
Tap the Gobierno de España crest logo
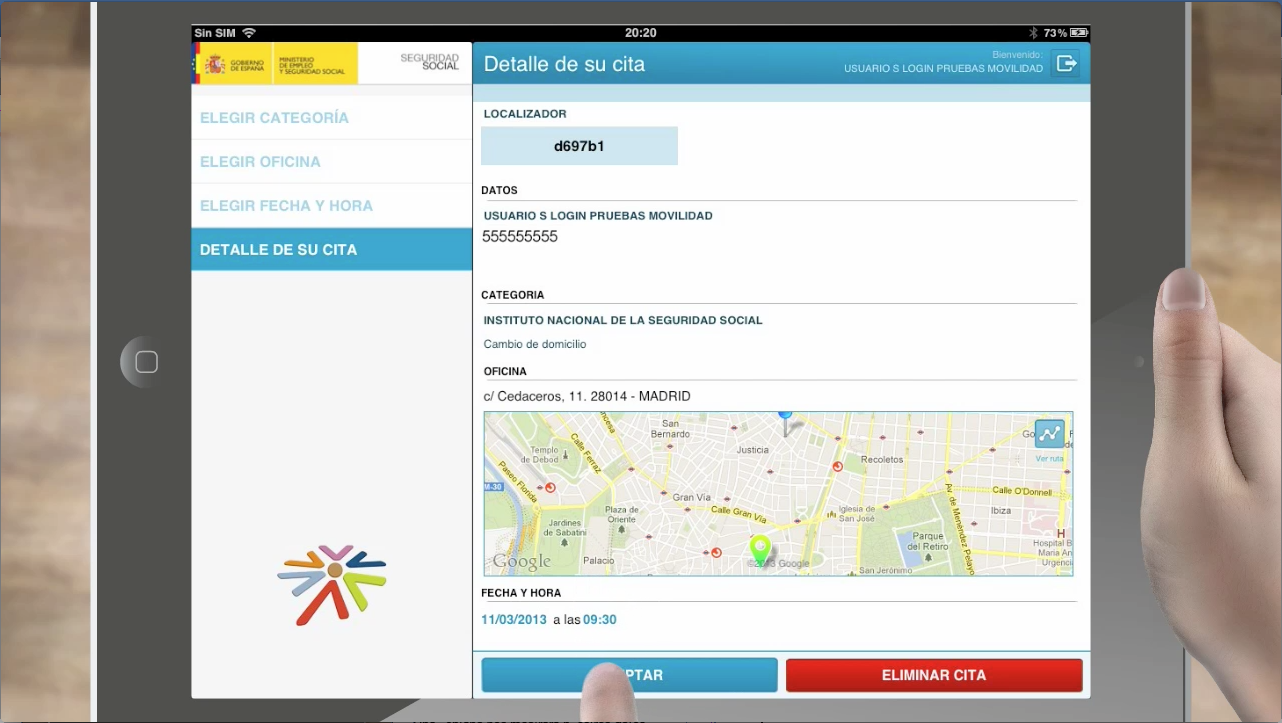[x=215, y=65]
